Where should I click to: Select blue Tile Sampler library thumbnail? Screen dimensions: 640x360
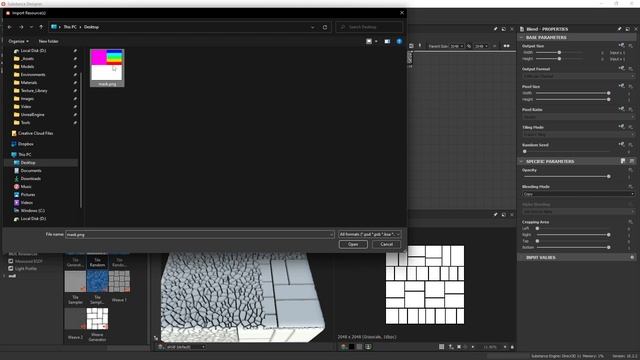(x=97, y=281)
